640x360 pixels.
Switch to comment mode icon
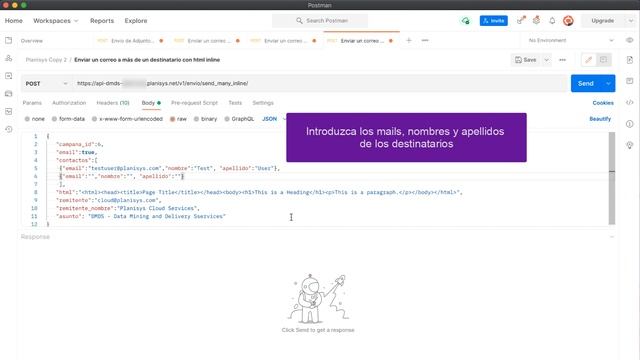tap(603, 60)
